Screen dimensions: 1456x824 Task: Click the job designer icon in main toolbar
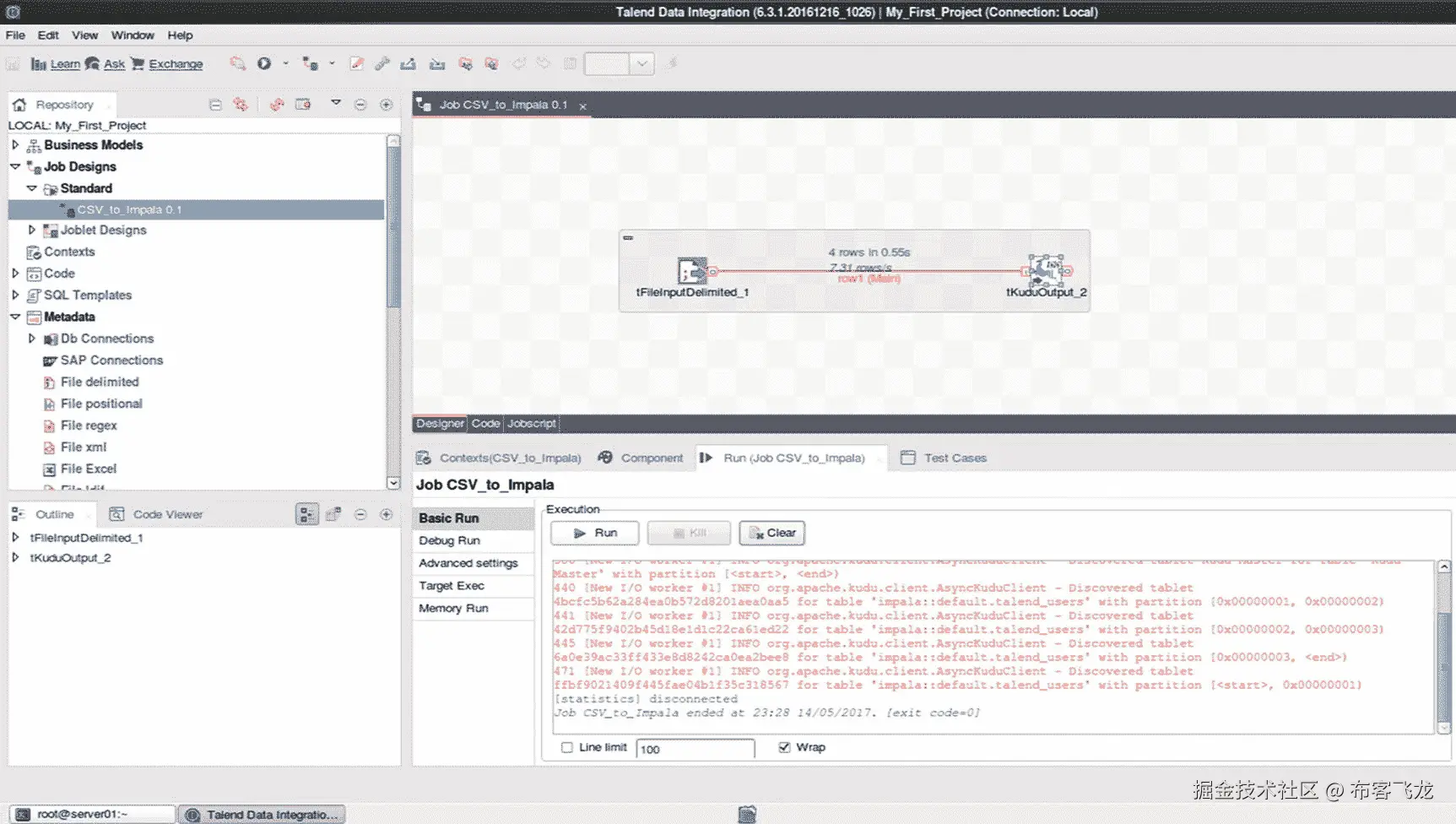pyautogui.click(x=311, y=63)
